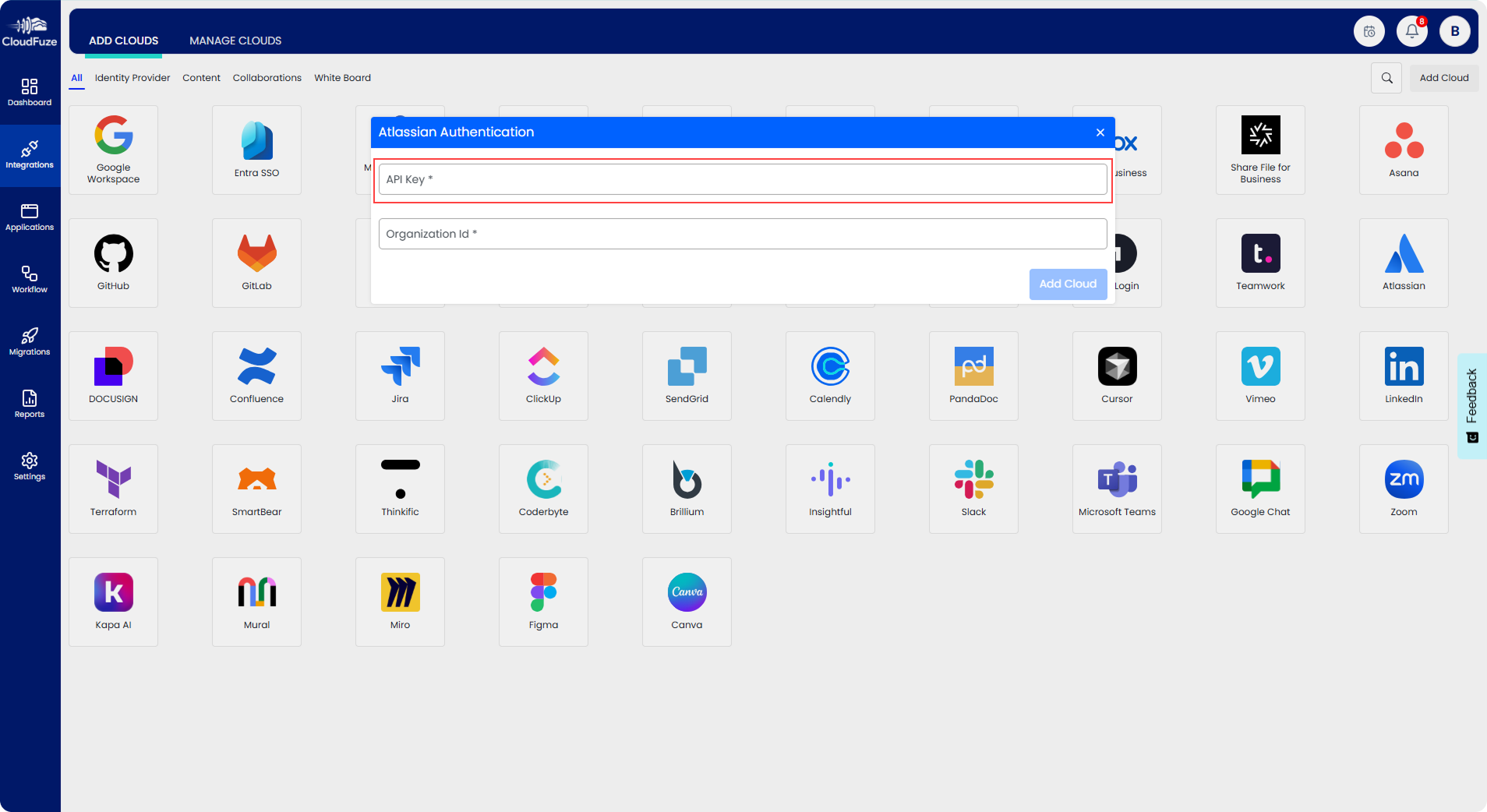Image resolution: width=1487 pixels, height=812 pixels.
Task: Select the Asana card
Action: click(1404, 150)
